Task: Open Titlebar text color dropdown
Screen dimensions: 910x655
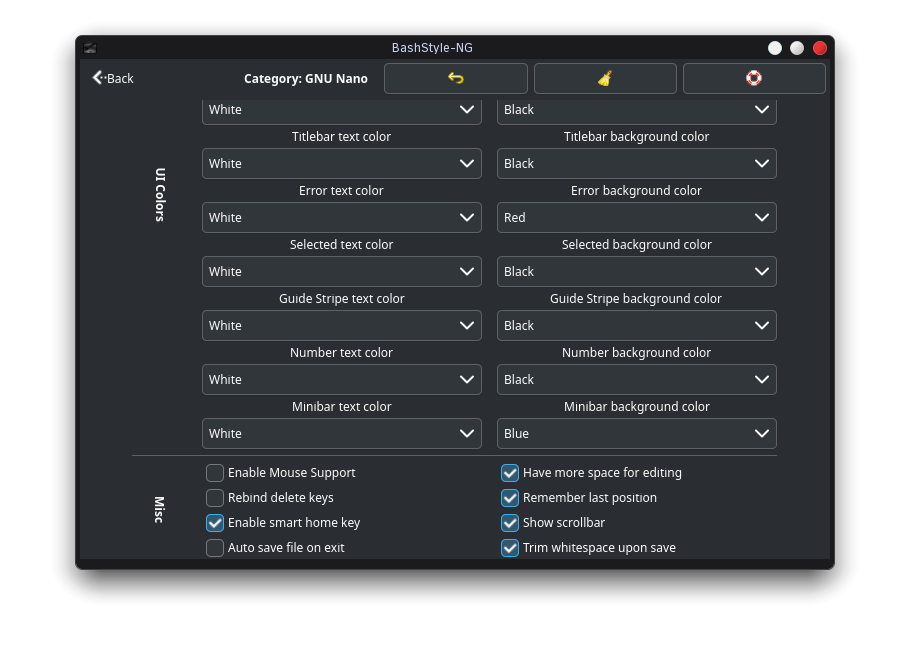Action: (342, 164)
